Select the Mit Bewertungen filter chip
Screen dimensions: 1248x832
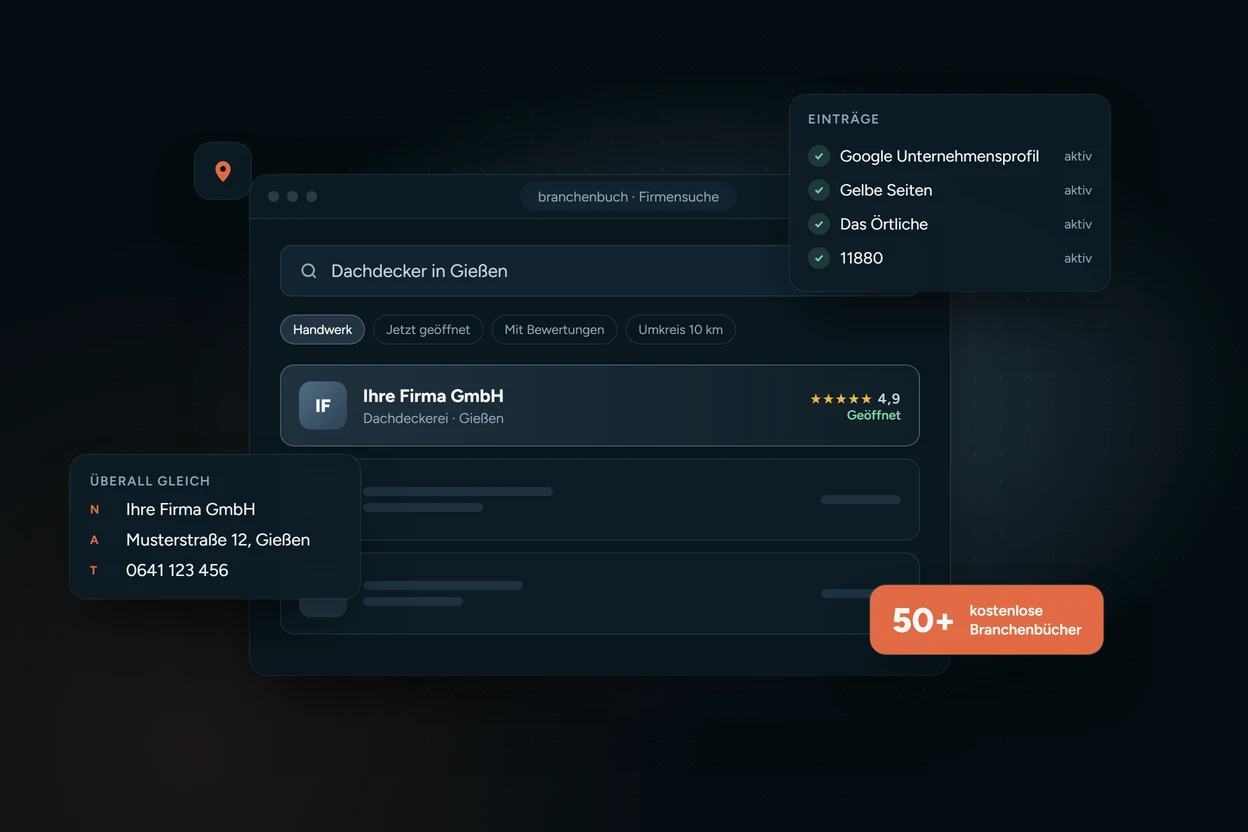tap(554, 330)
